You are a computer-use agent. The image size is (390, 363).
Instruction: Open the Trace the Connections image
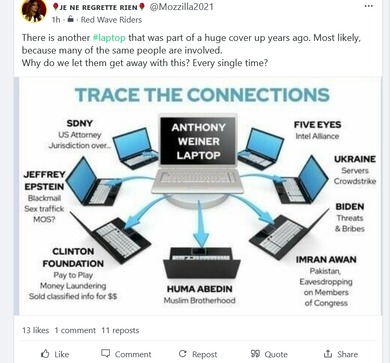point(198,196)
